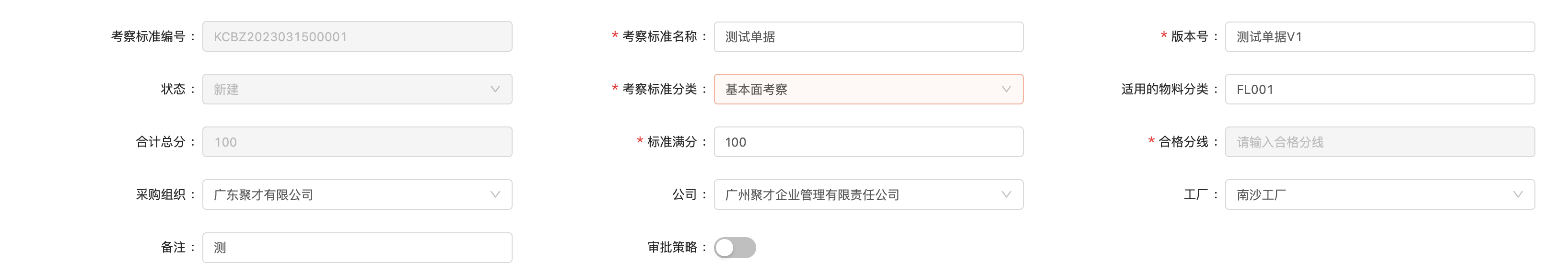The height and width of the screenshot is (274, 1568).
Task: Click the 广东聚才有限公司 select box
Action: pos(341,194)
